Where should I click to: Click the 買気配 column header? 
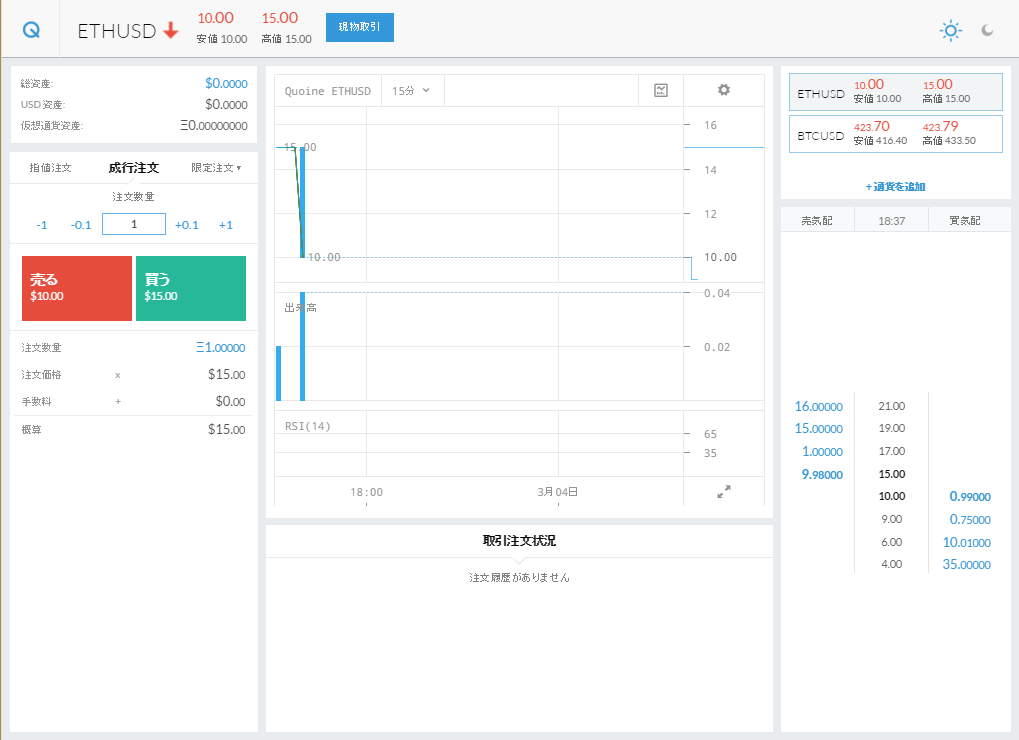click(965, 220)
